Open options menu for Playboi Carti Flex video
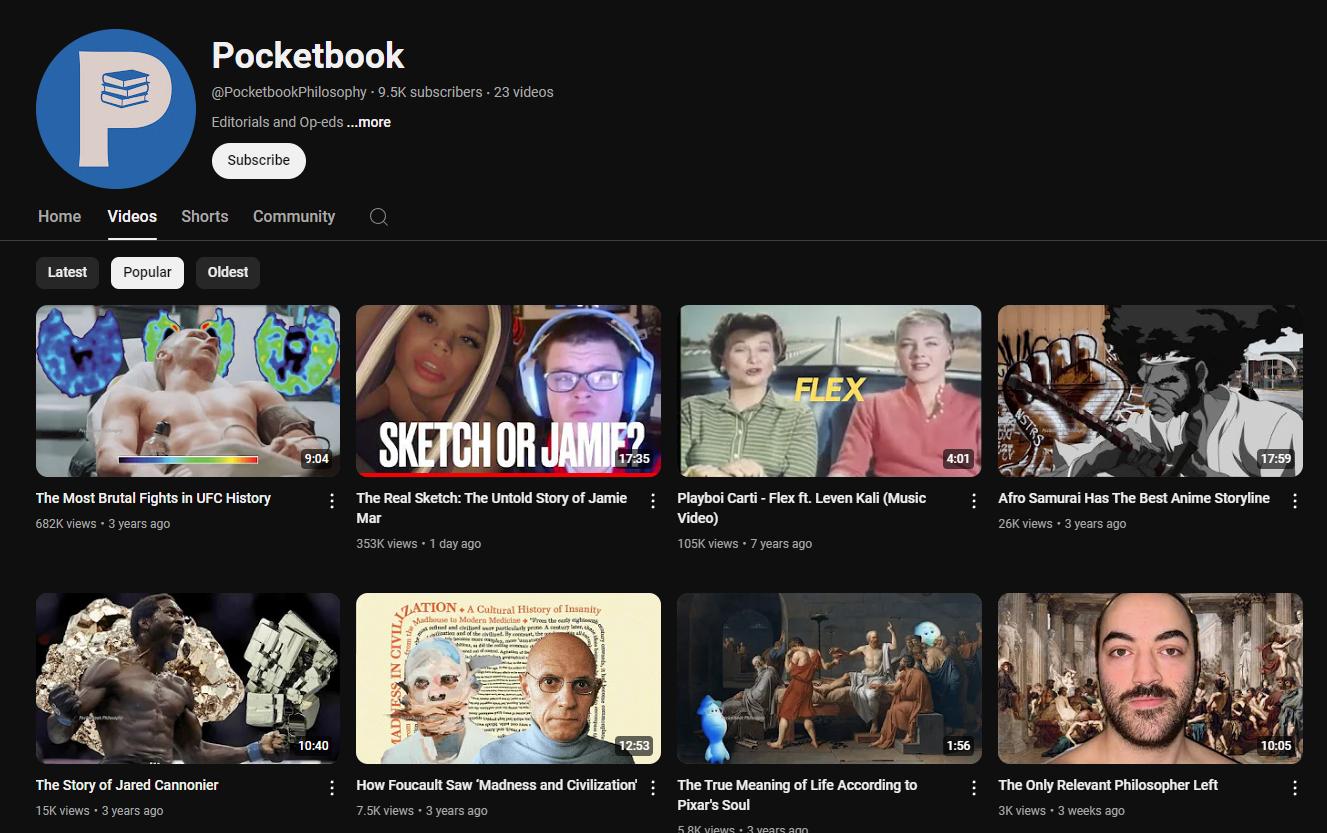The width and height of the screenshot is (1327, 833). tap(974, 500)
